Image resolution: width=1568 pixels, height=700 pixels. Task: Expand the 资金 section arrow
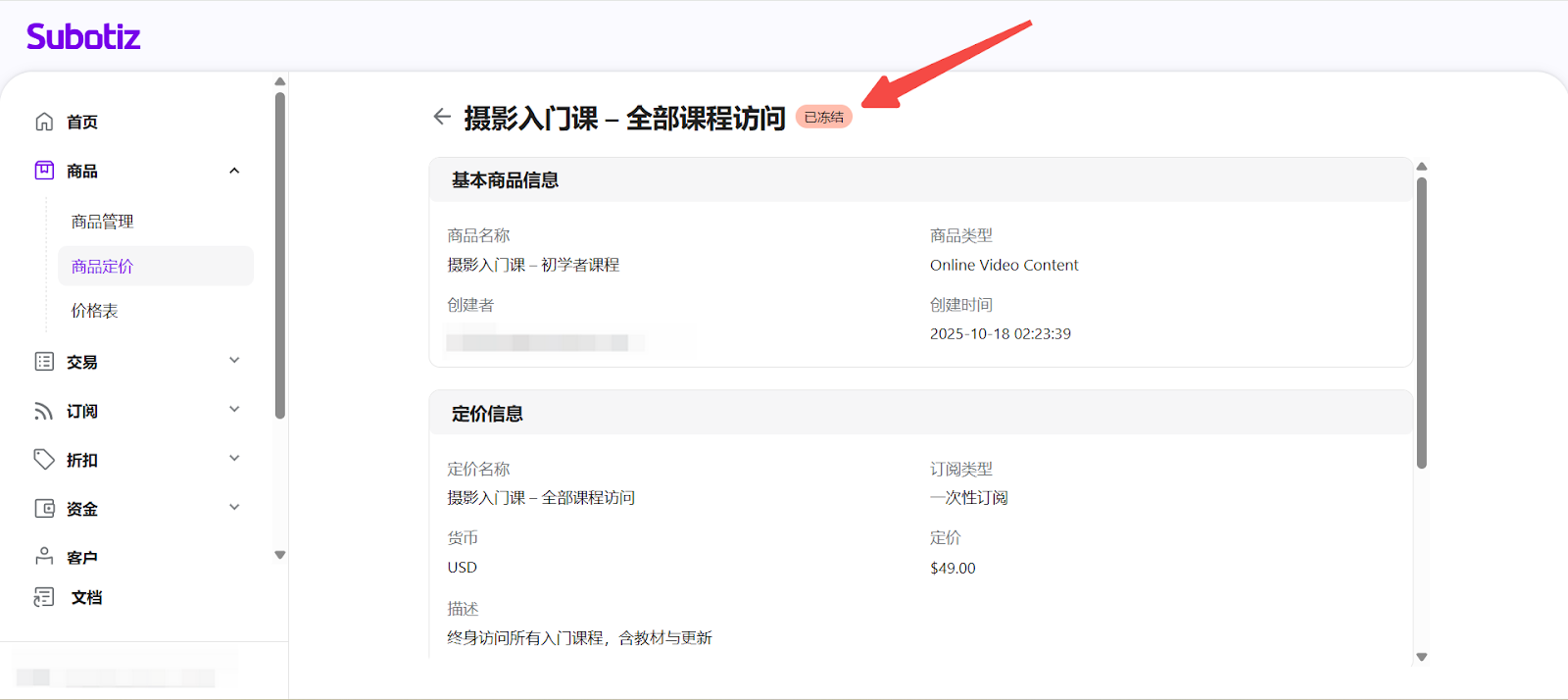[234, 508]
